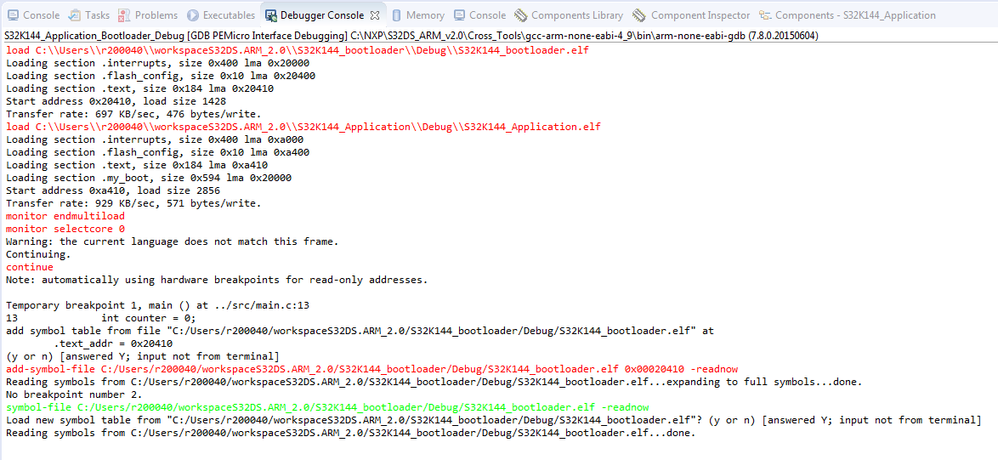Viewport: 998px width, 460px height.
Task: Click the load S32K144_Application.elf command line
Action: tap(303, 127)
